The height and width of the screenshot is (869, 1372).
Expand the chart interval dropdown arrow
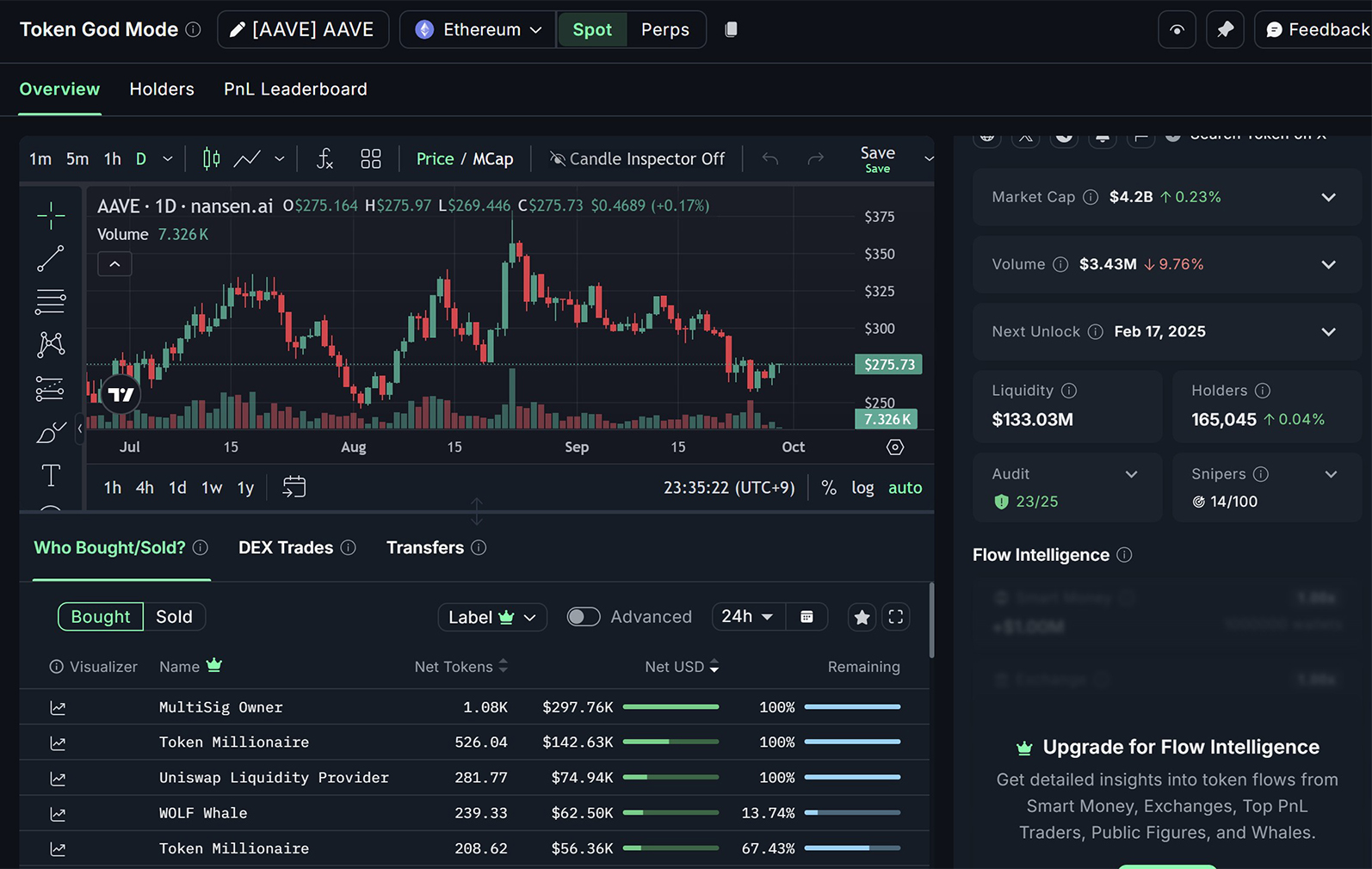(x=168, y=159)
